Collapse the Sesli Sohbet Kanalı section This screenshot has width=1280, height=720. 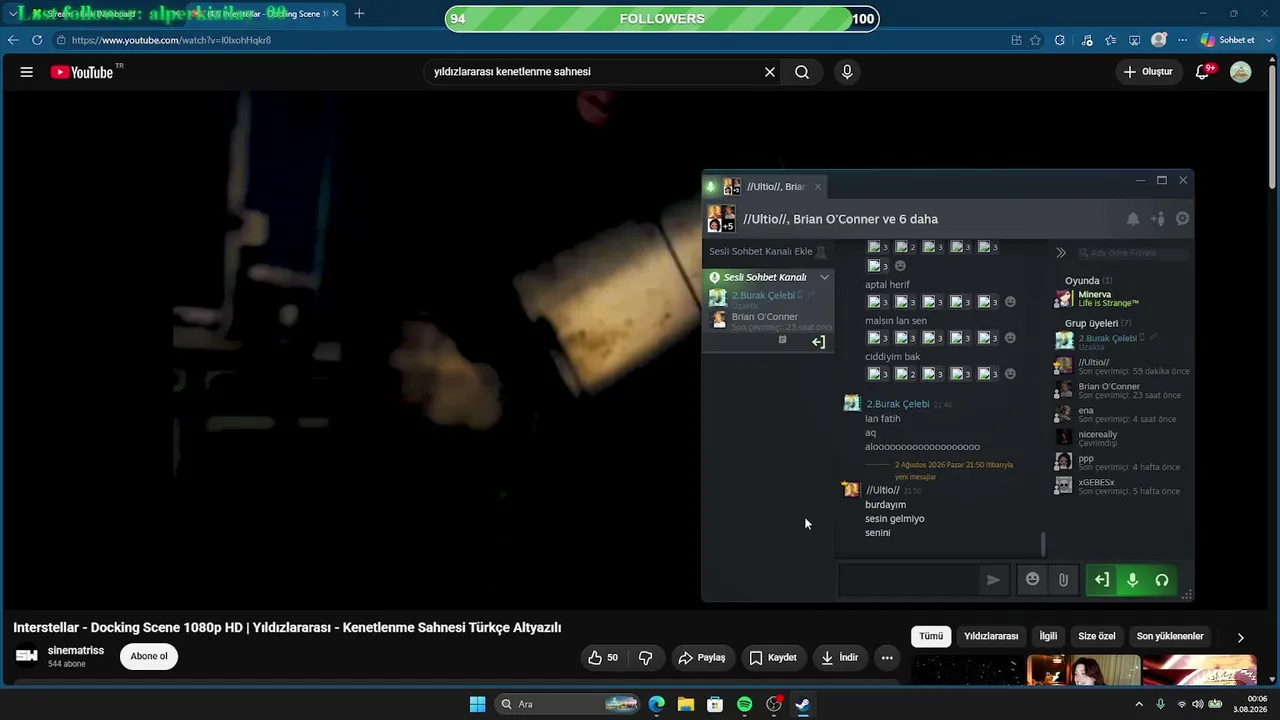[824, 277]
